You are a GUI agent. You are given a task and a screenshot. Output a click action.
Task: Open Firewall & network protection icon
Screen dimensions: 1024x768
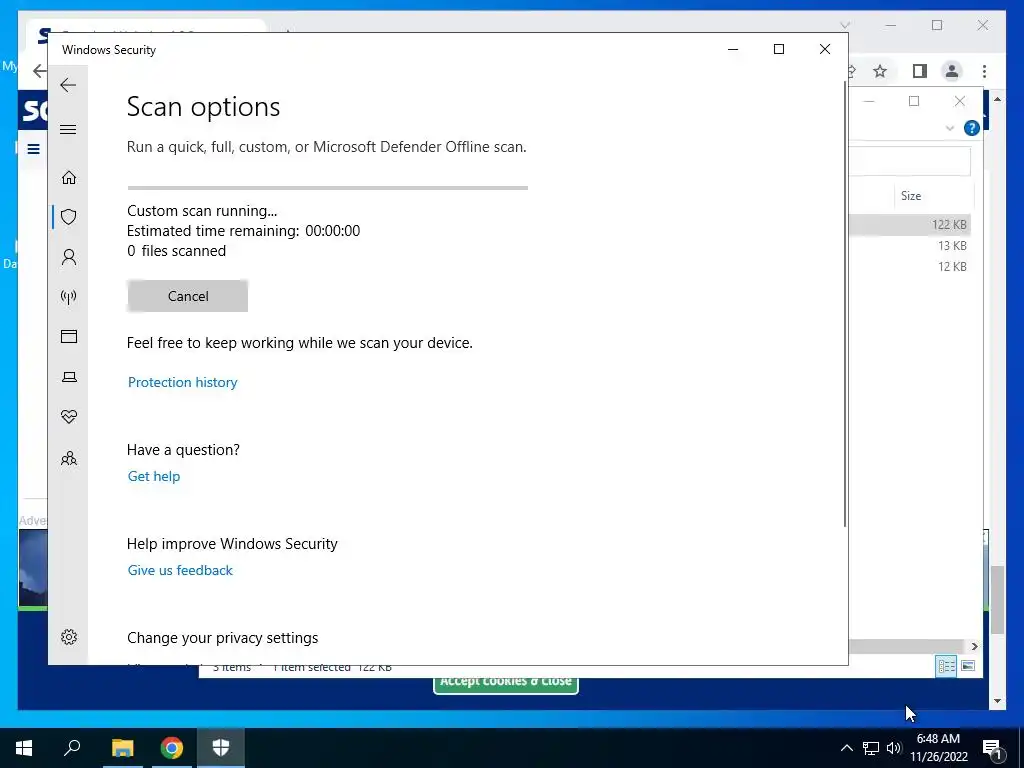69,297
